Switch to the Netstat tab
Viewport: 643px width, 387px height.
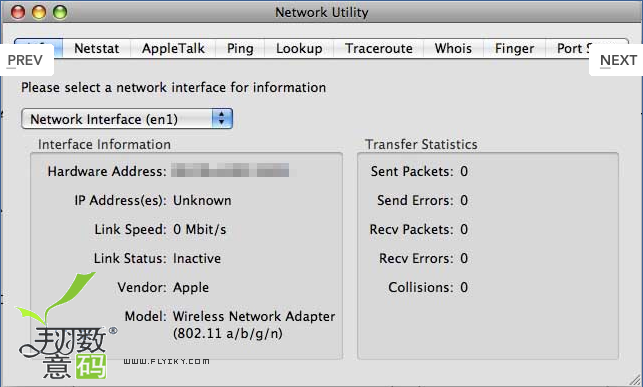[97, 48]
